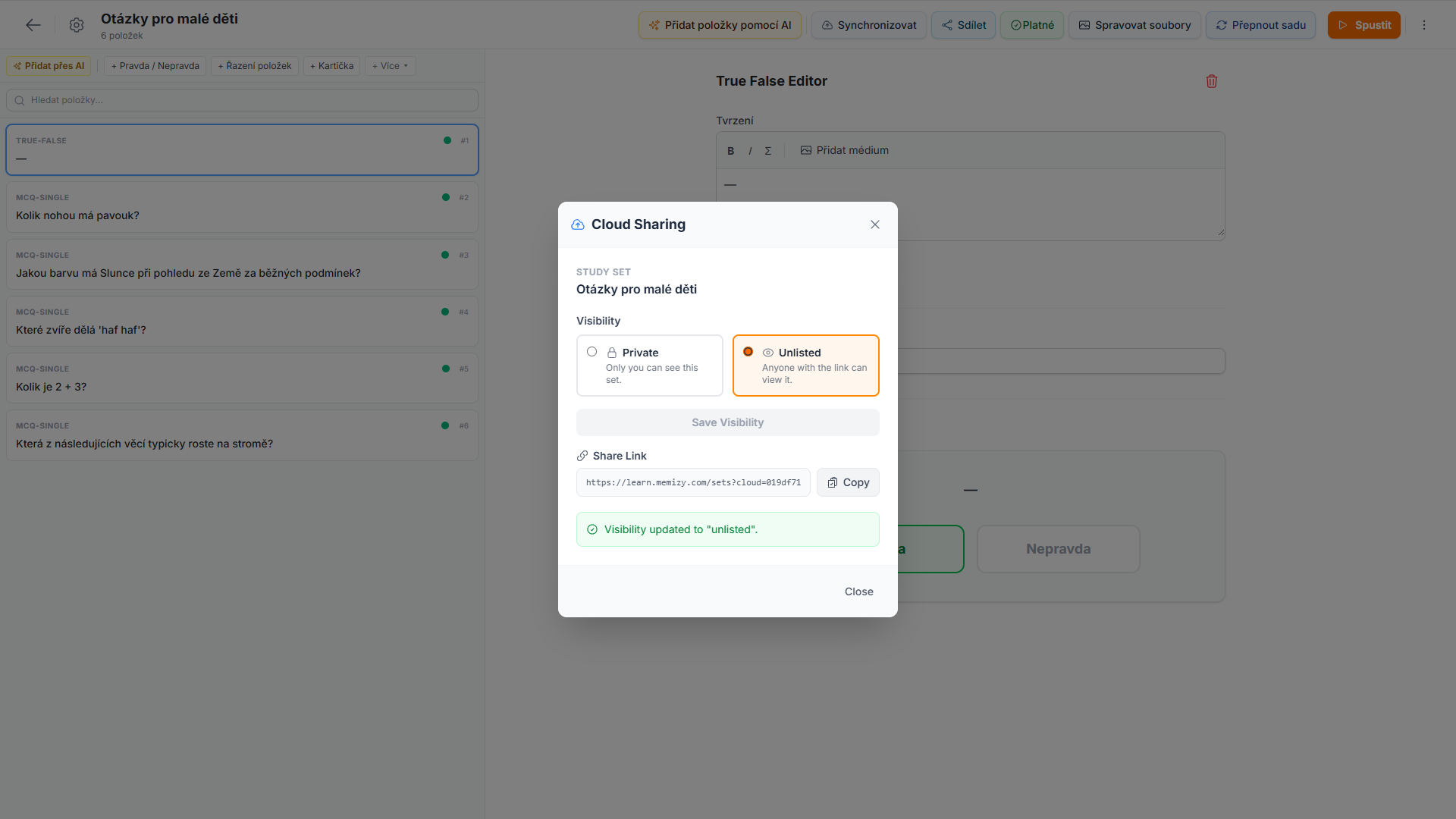Add a Pravda / Nepravda item

[155, 66]
